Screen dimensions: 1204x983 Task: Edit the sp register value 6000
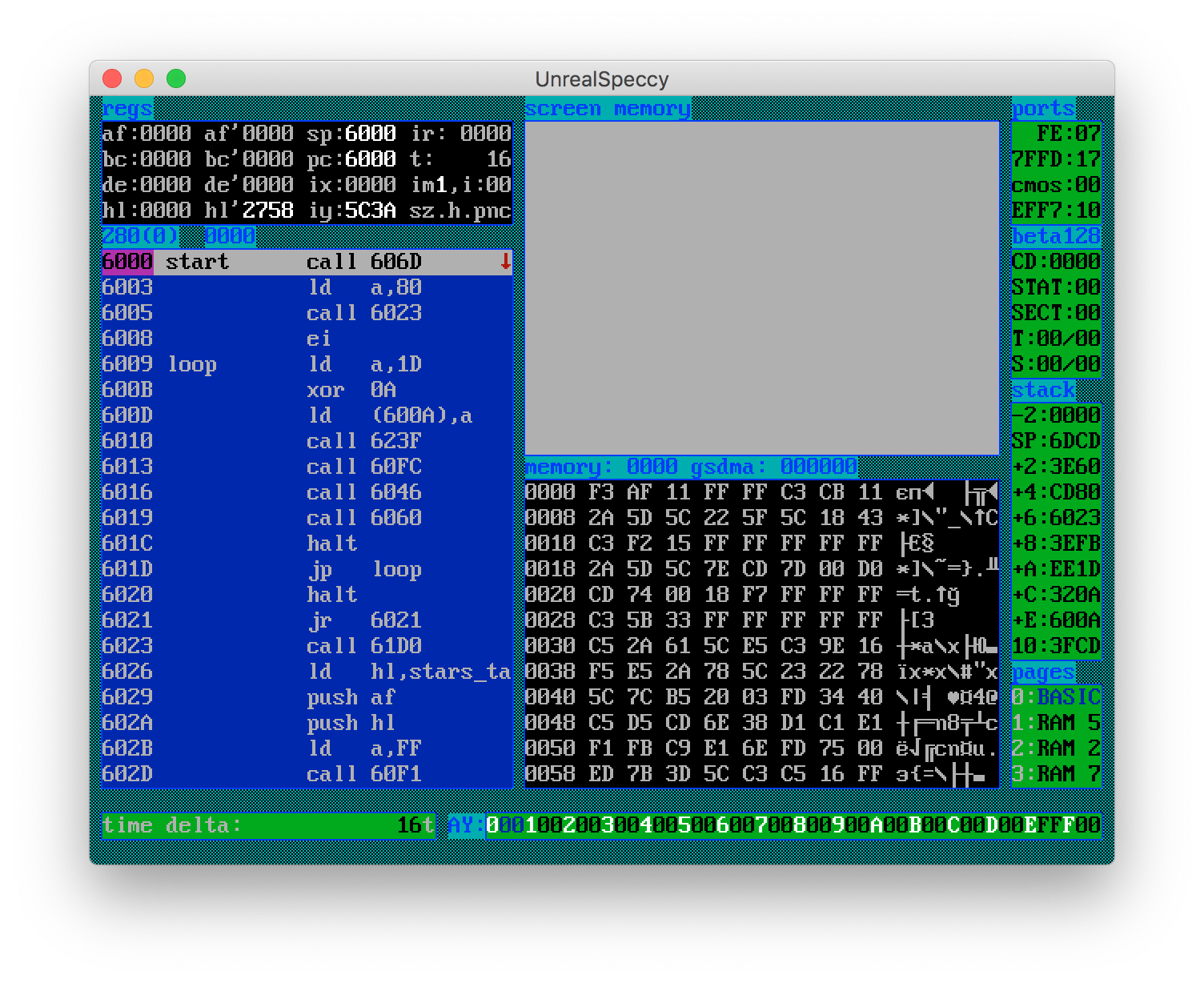pos(371,134)
